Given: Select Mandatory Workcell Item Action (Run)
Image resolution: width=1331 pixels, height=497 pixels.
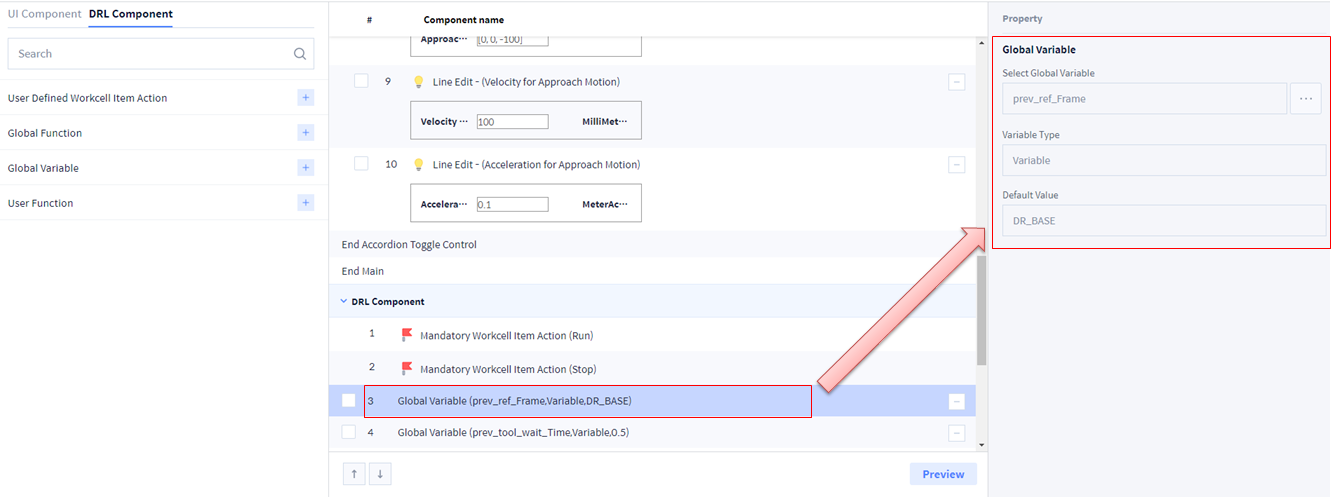Looking at the screenshot, I should pos(506,335).
